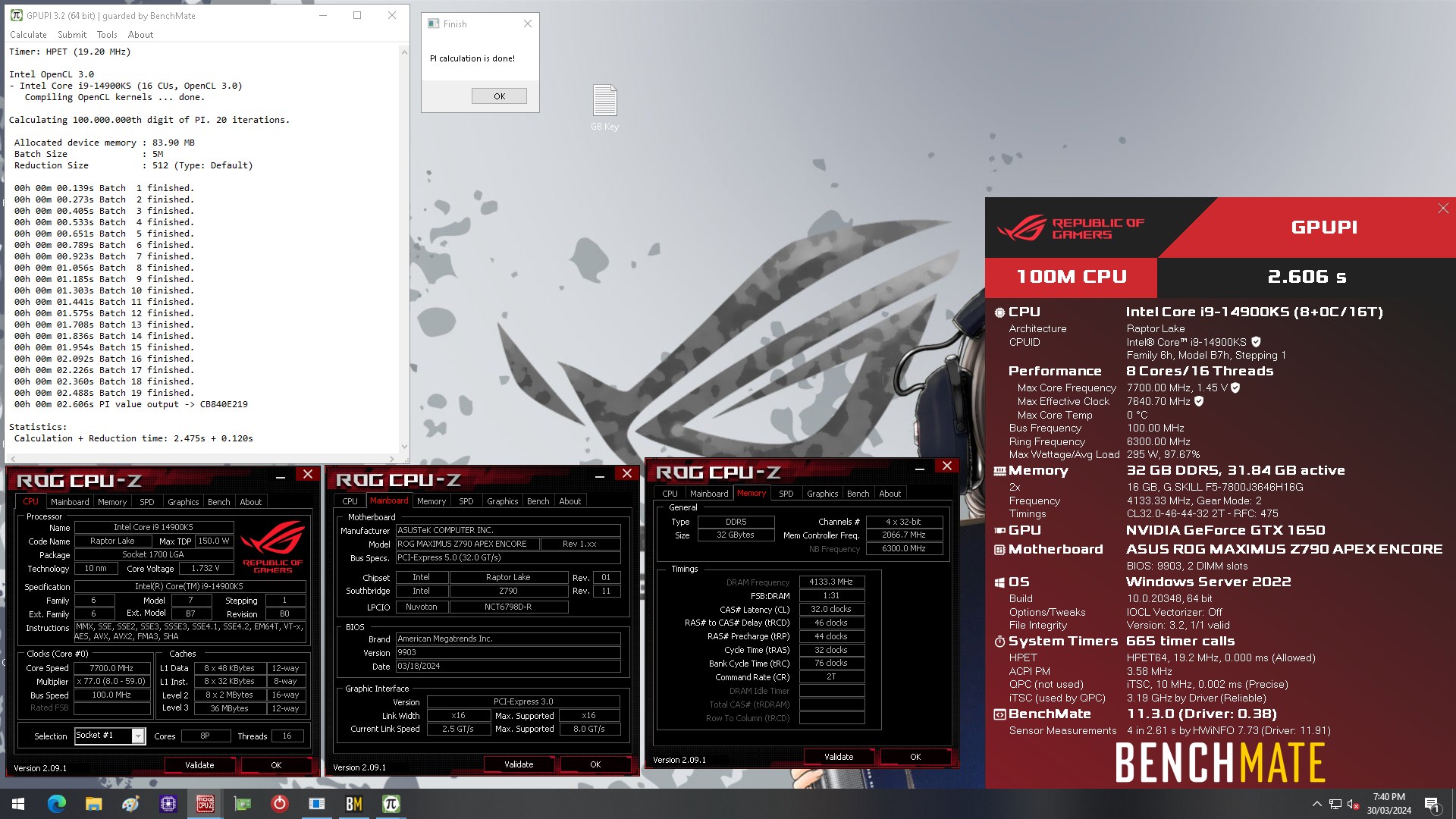Click Validate in Mainboard CPU-Z window
The image size is (1456, 819).
click(519, 764)
